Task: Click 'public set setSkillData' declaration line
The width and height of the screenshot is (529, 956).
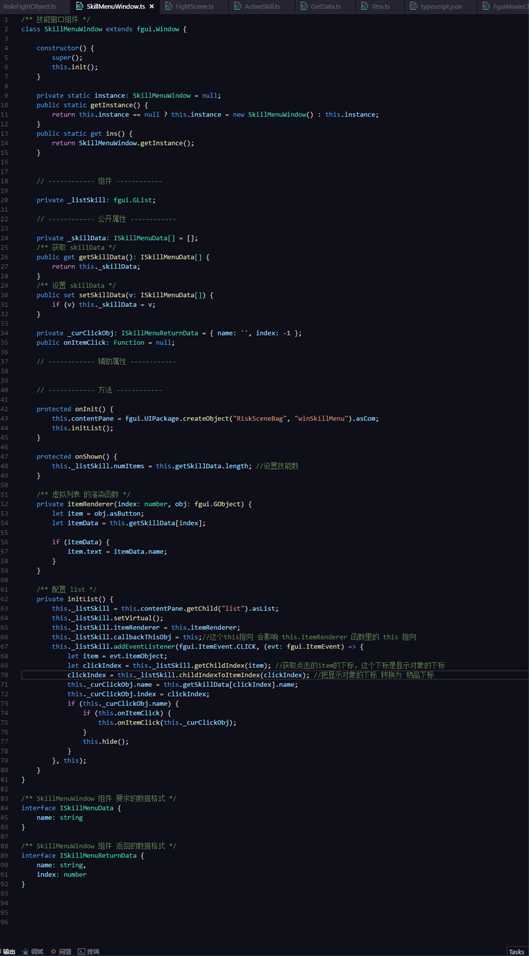Action: point(125,295)
